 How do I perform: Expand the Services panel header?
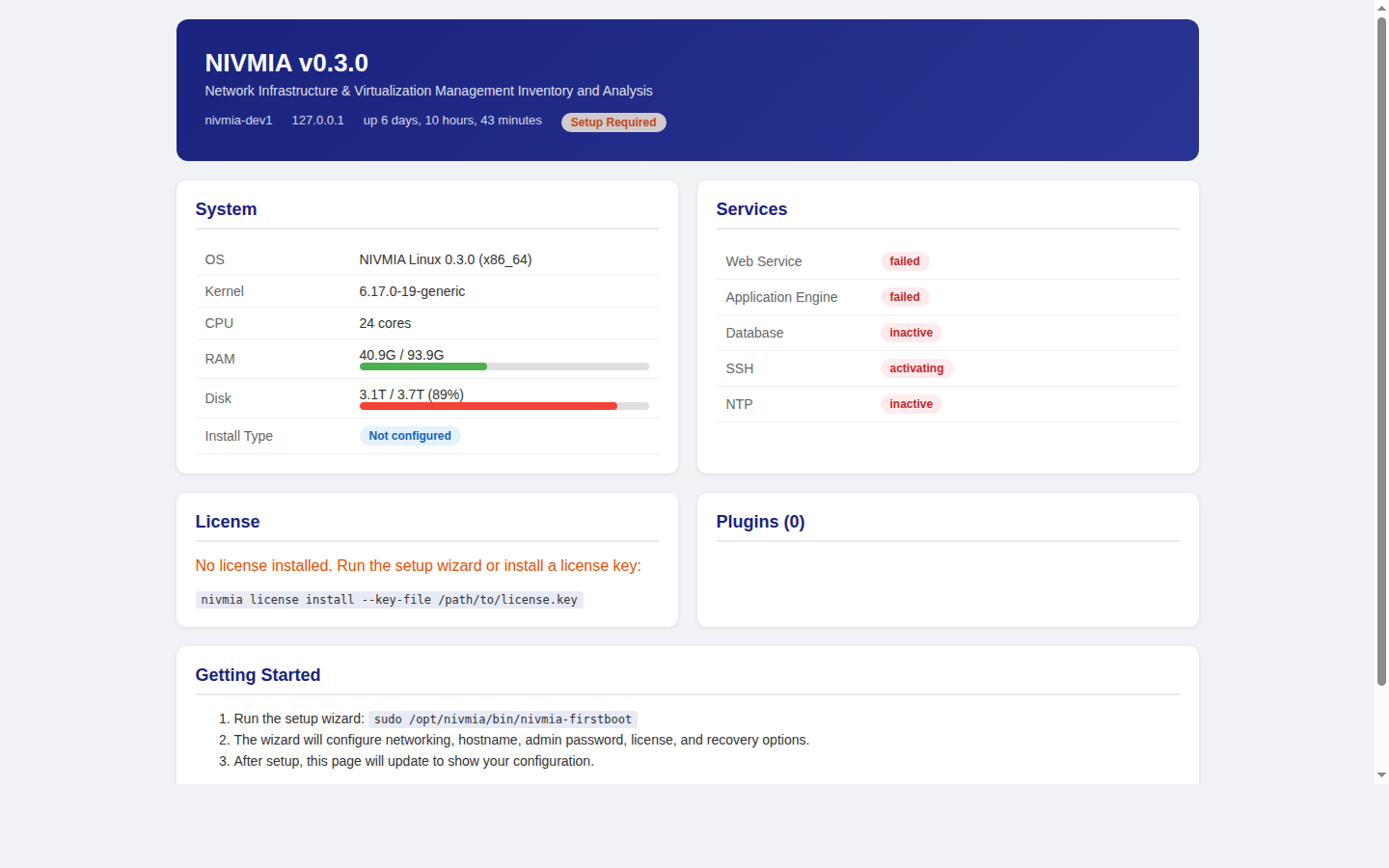[x=751, y=208]
